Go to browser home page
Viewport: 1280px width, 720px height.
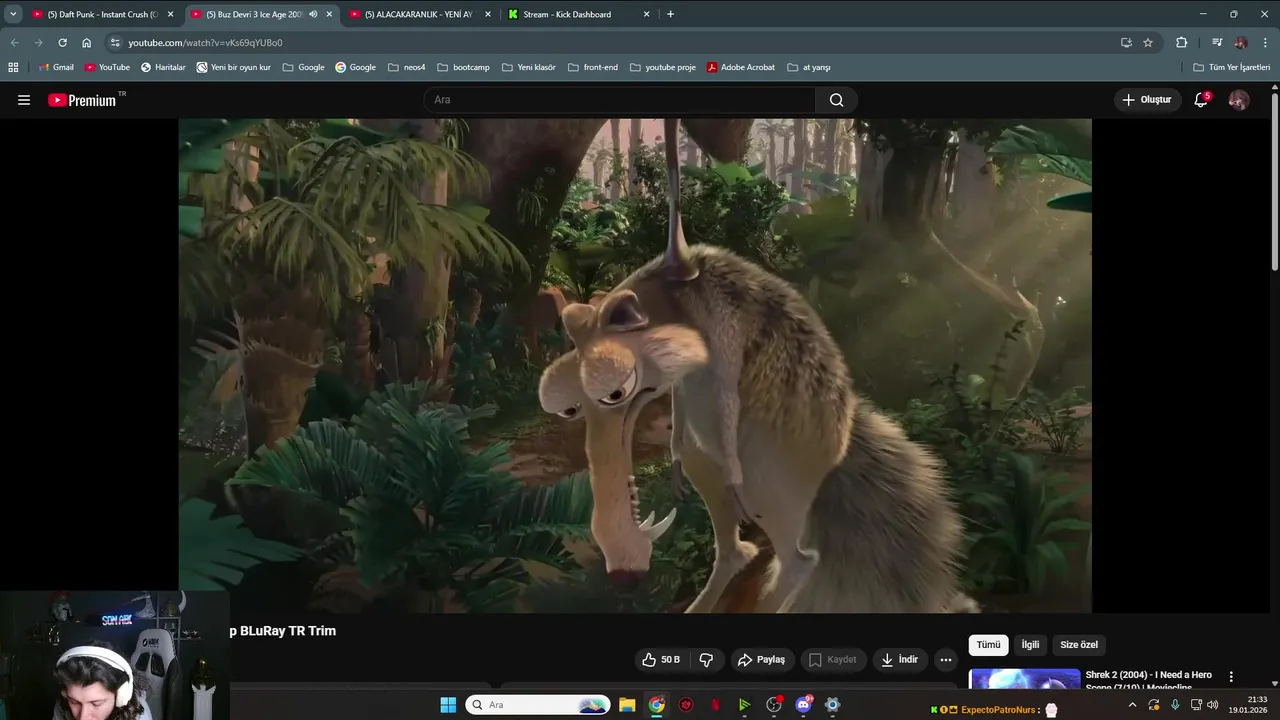tap(86, 43)
